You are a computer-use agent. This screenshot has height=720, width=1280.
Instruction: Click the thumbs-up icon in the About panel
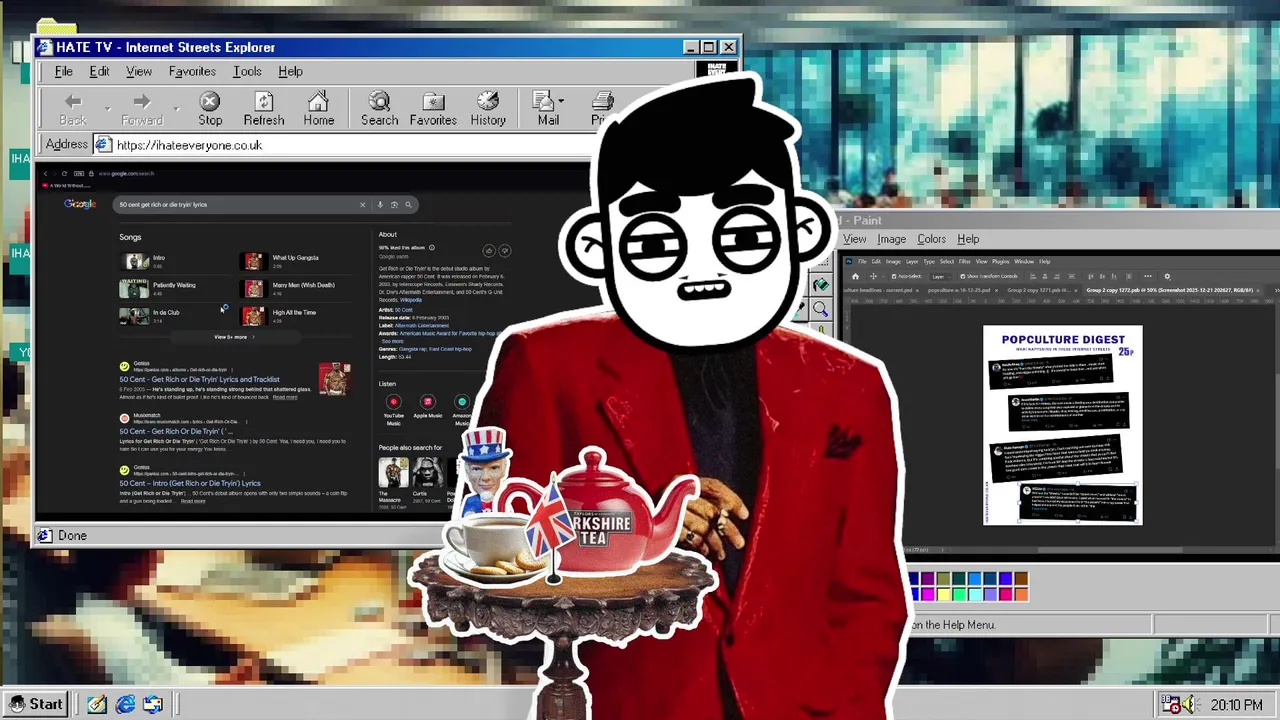click(x=489, y=251)
